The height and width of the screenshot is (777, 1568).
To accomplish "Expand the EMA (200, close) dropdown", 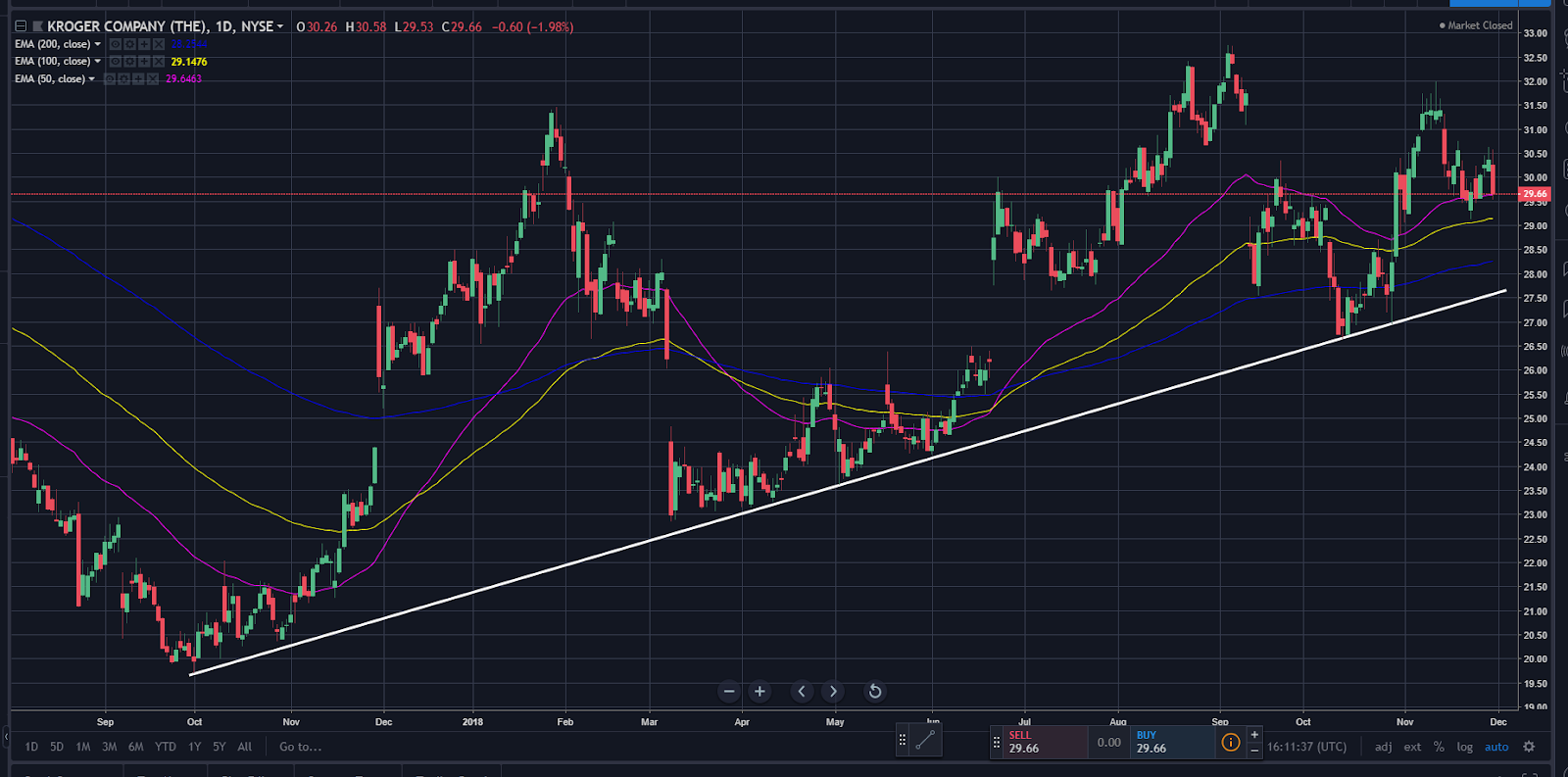I will [97, 44].
